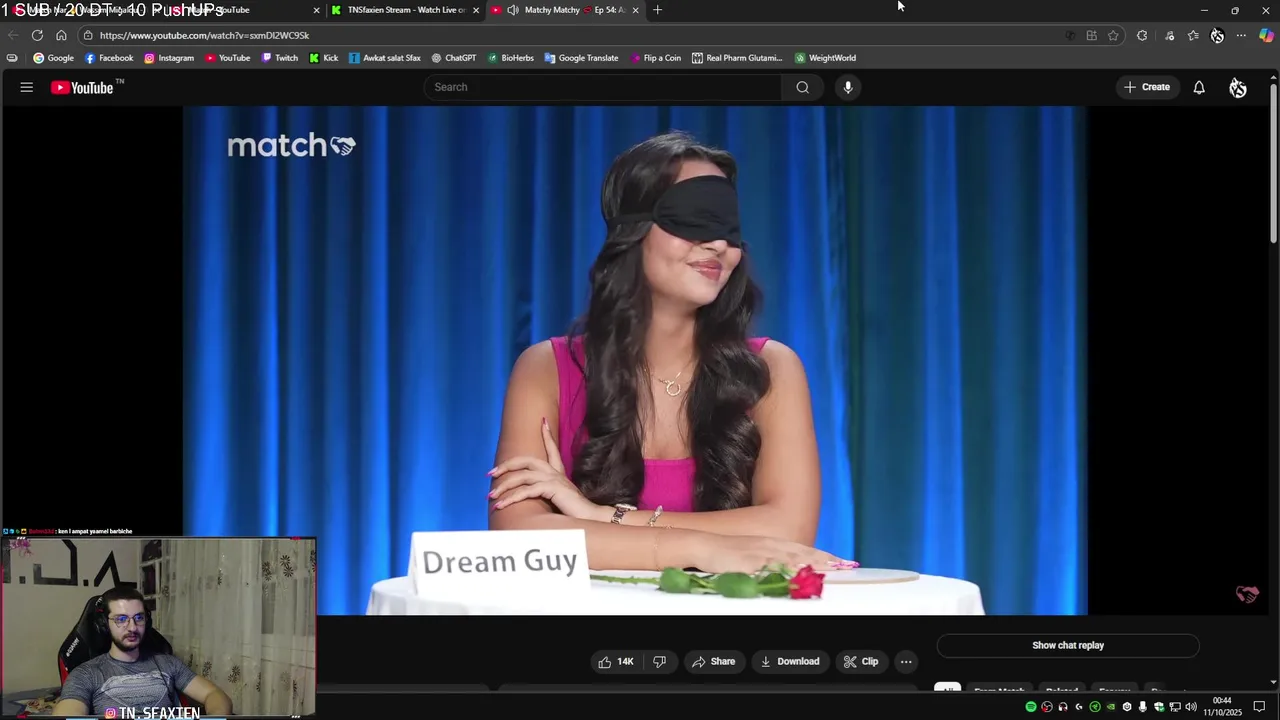This screenshot has height=720, width=1280.
Task: Open the YouTube hamburger guide menu
Action: (27, 87)
